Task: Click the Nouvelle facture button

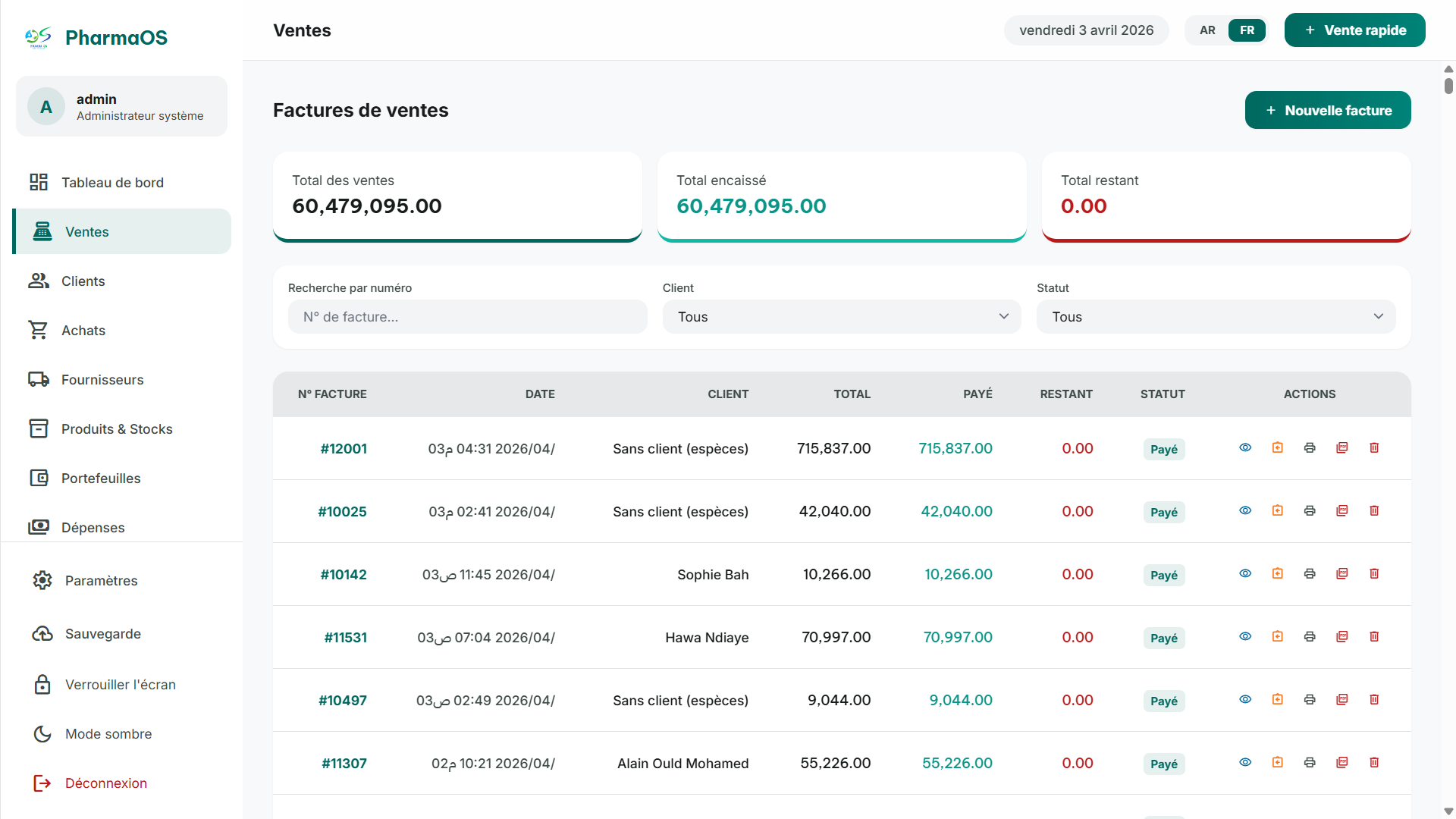Action: pyautogui.click(x=1328, y=111)
